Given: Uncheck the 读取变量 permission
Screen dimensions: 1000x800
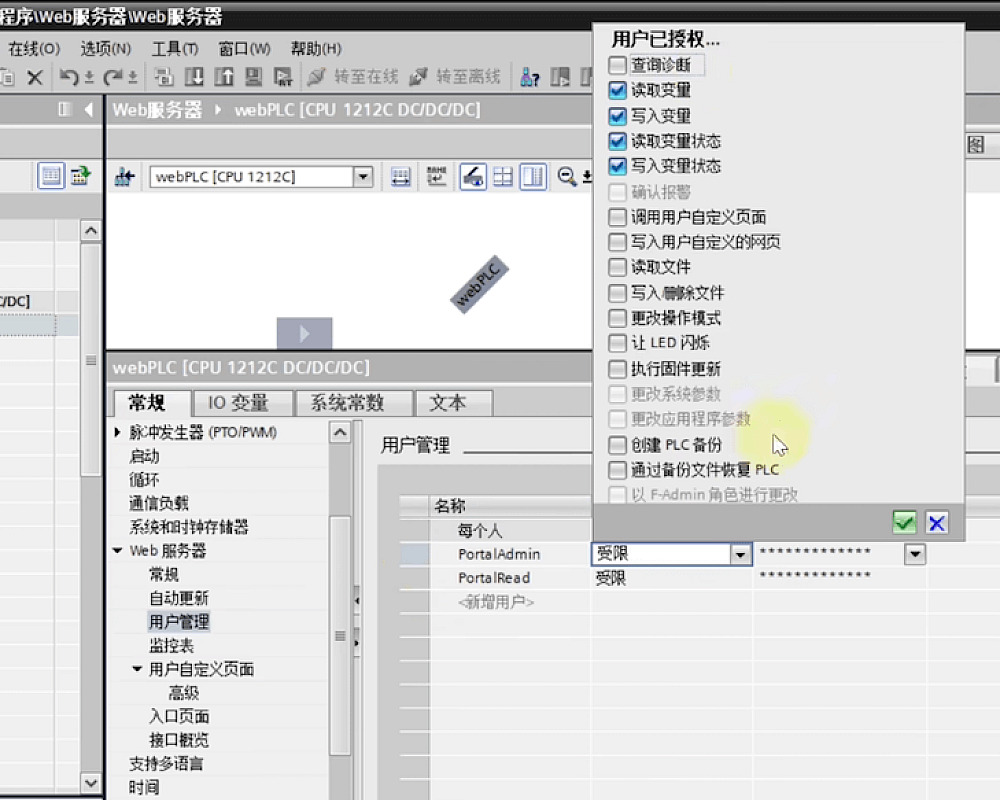Looking at the screenshot, I should pos(619,89).
